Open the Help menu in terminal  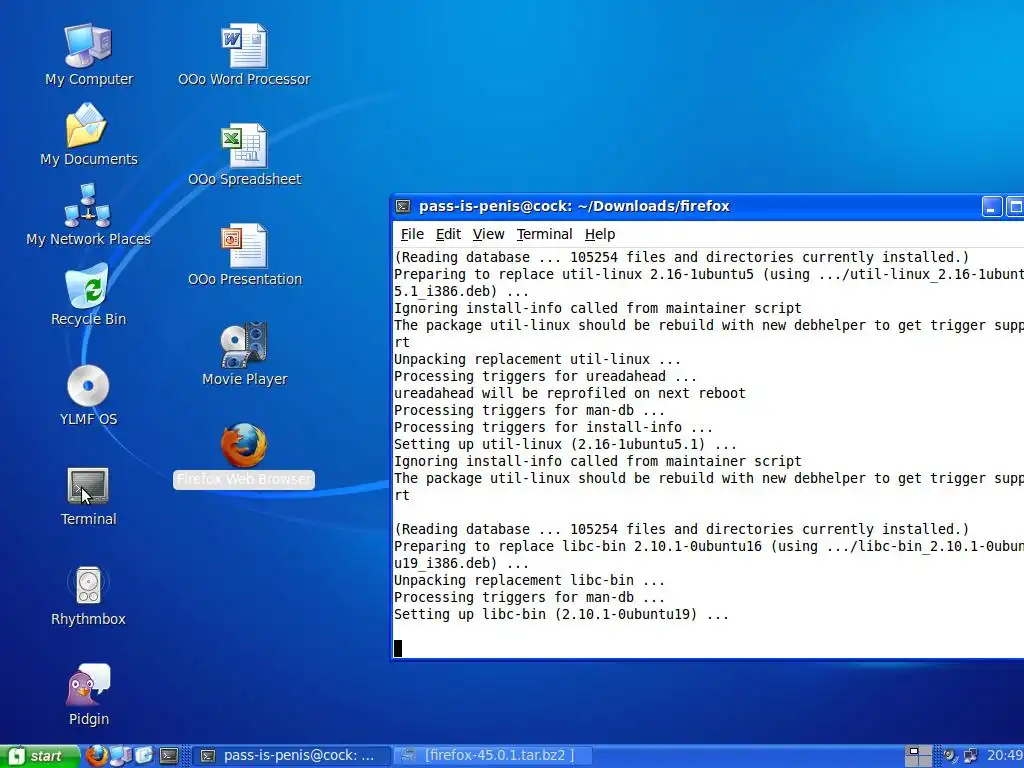click(x=600, y=234)
